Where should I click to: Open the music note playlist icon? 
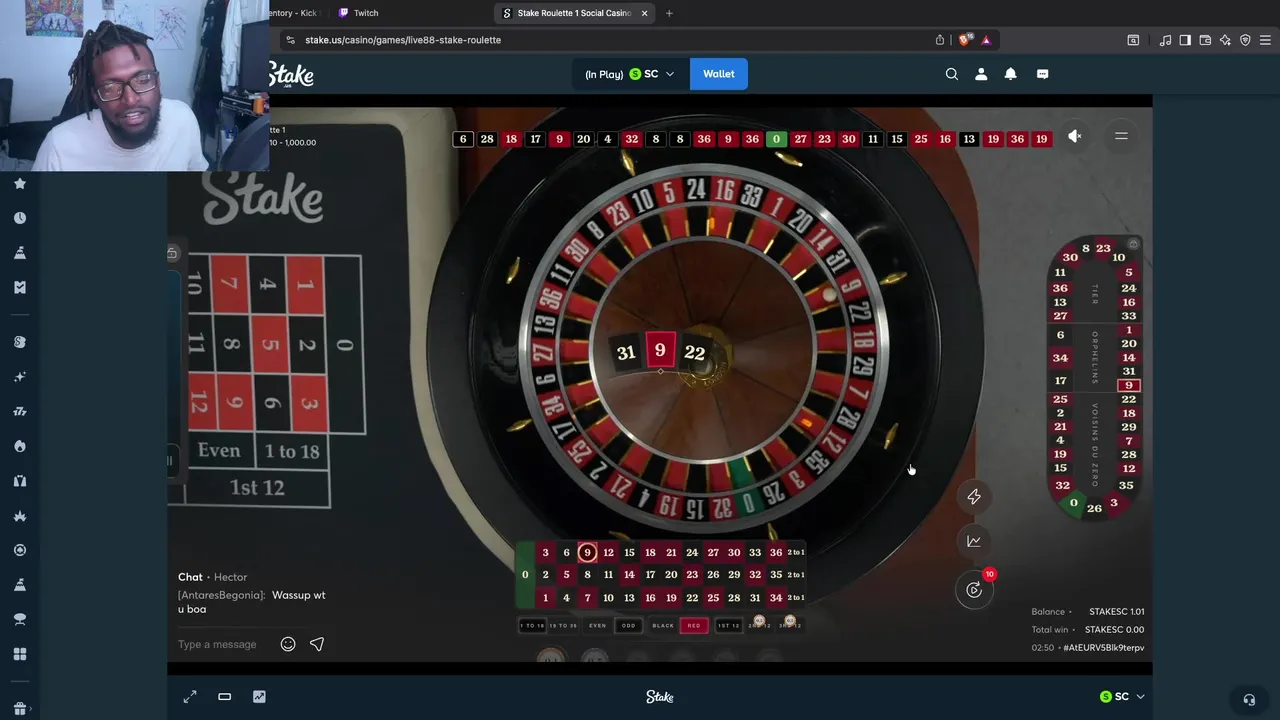(1165, 40)
